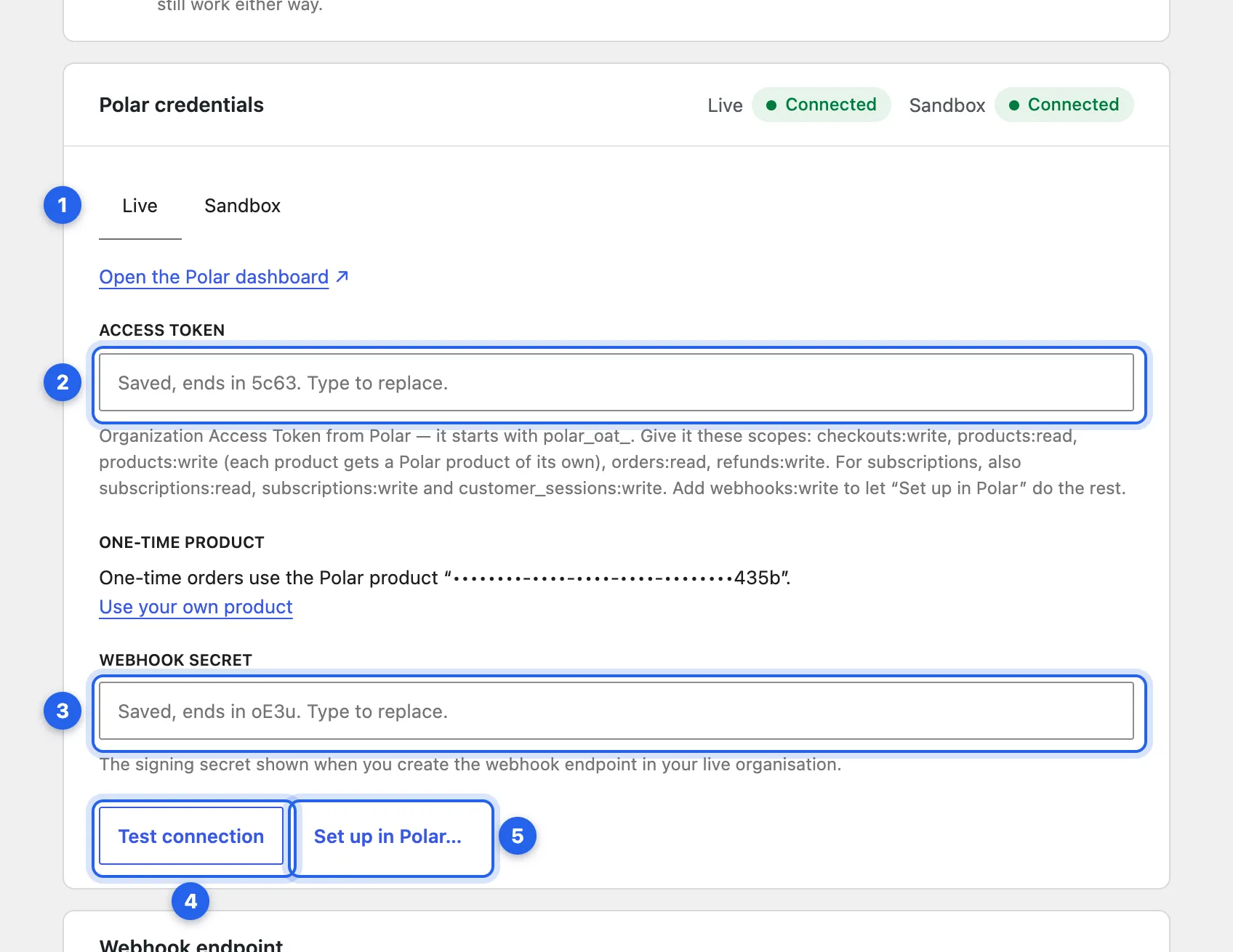Screen dimensions: 1233x952
Task: Click the WEBHOOK SECRET label
Action: click(176, 660)
